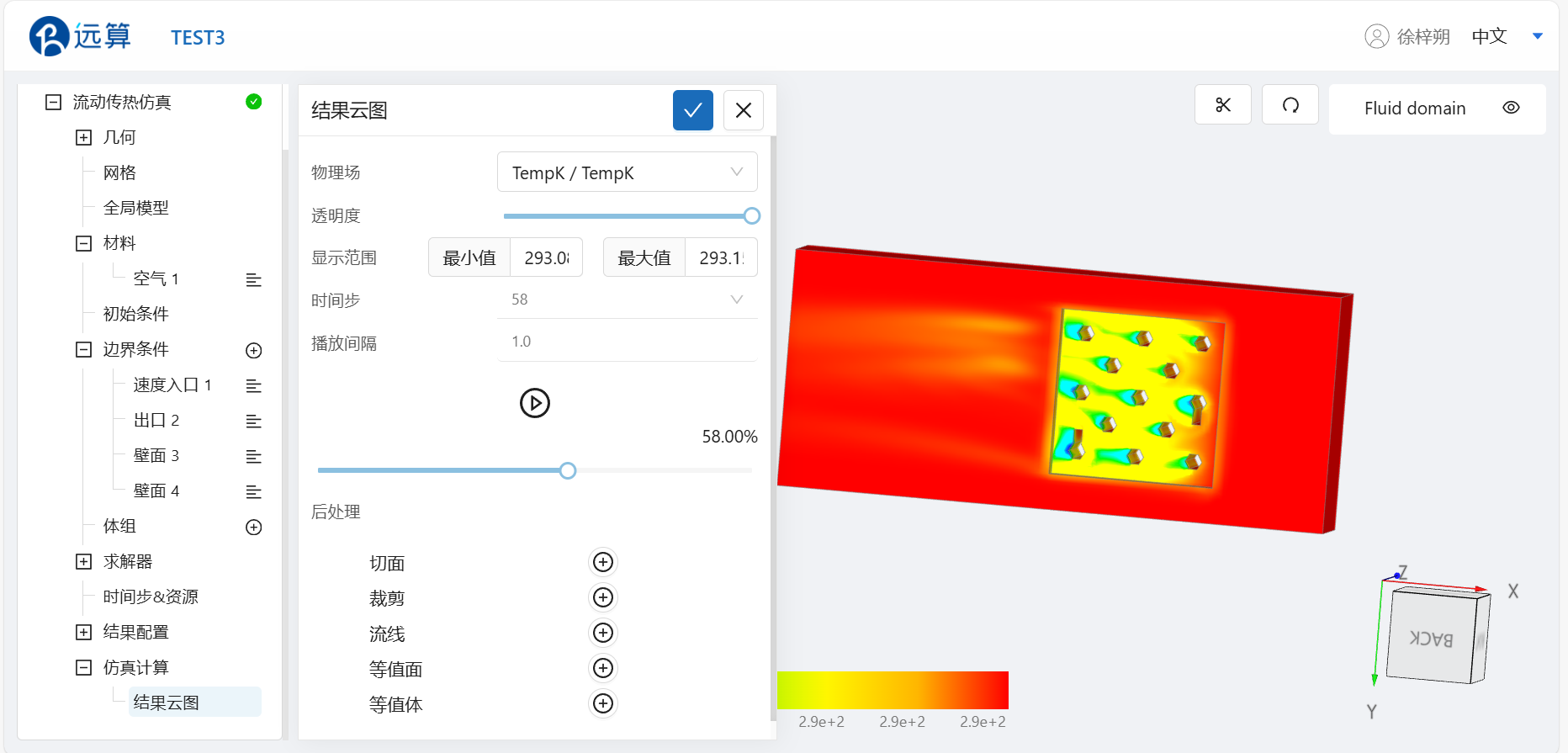
Task: Collapse the 仿真计算 node
Action: pos(83,667)
